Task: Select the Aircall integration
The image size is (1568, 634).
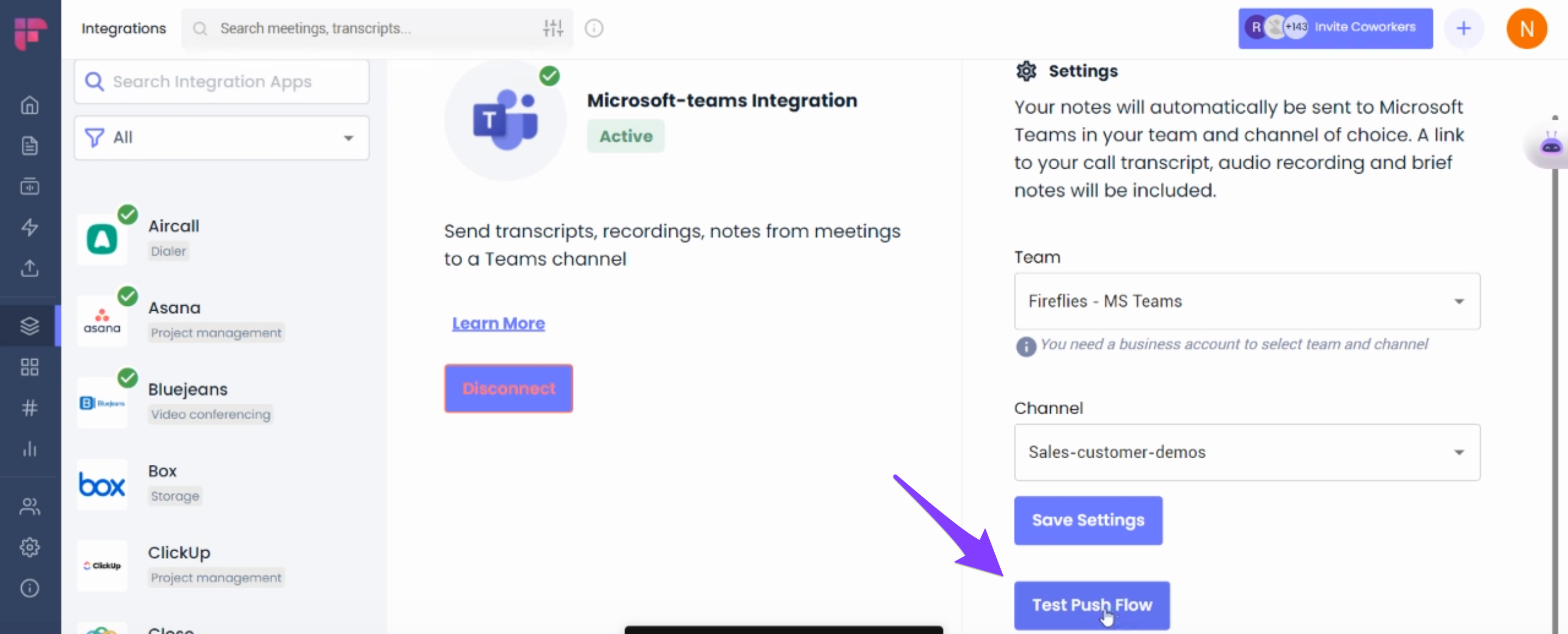Action: pyautogui.click(x=222, y=238)
